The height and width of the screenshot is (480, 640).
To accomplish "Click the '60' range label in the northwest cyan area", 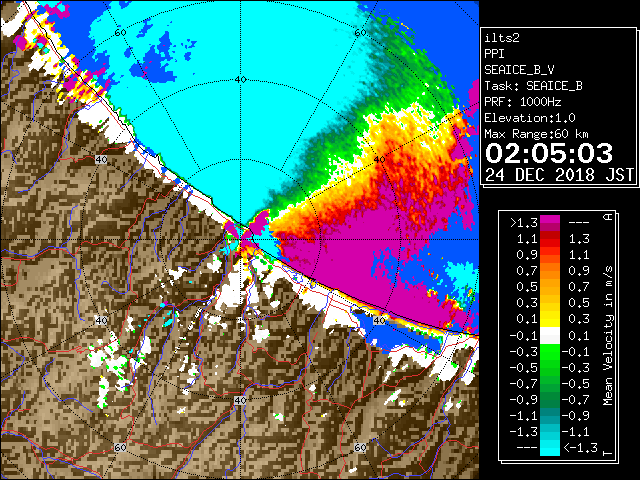I will (x=120, y=33).
